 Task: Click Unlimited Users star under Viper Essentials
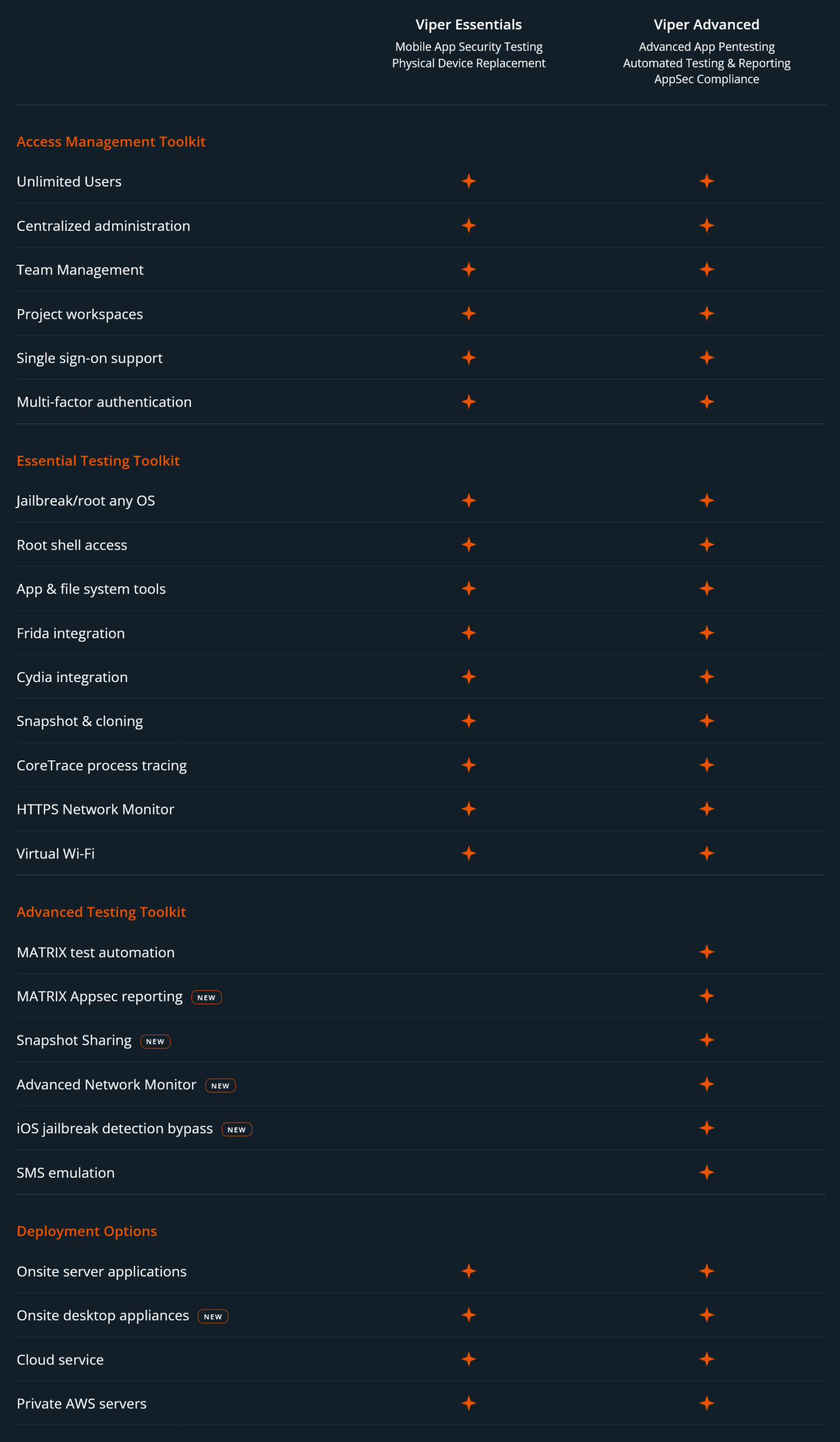(x=468, y=181)
